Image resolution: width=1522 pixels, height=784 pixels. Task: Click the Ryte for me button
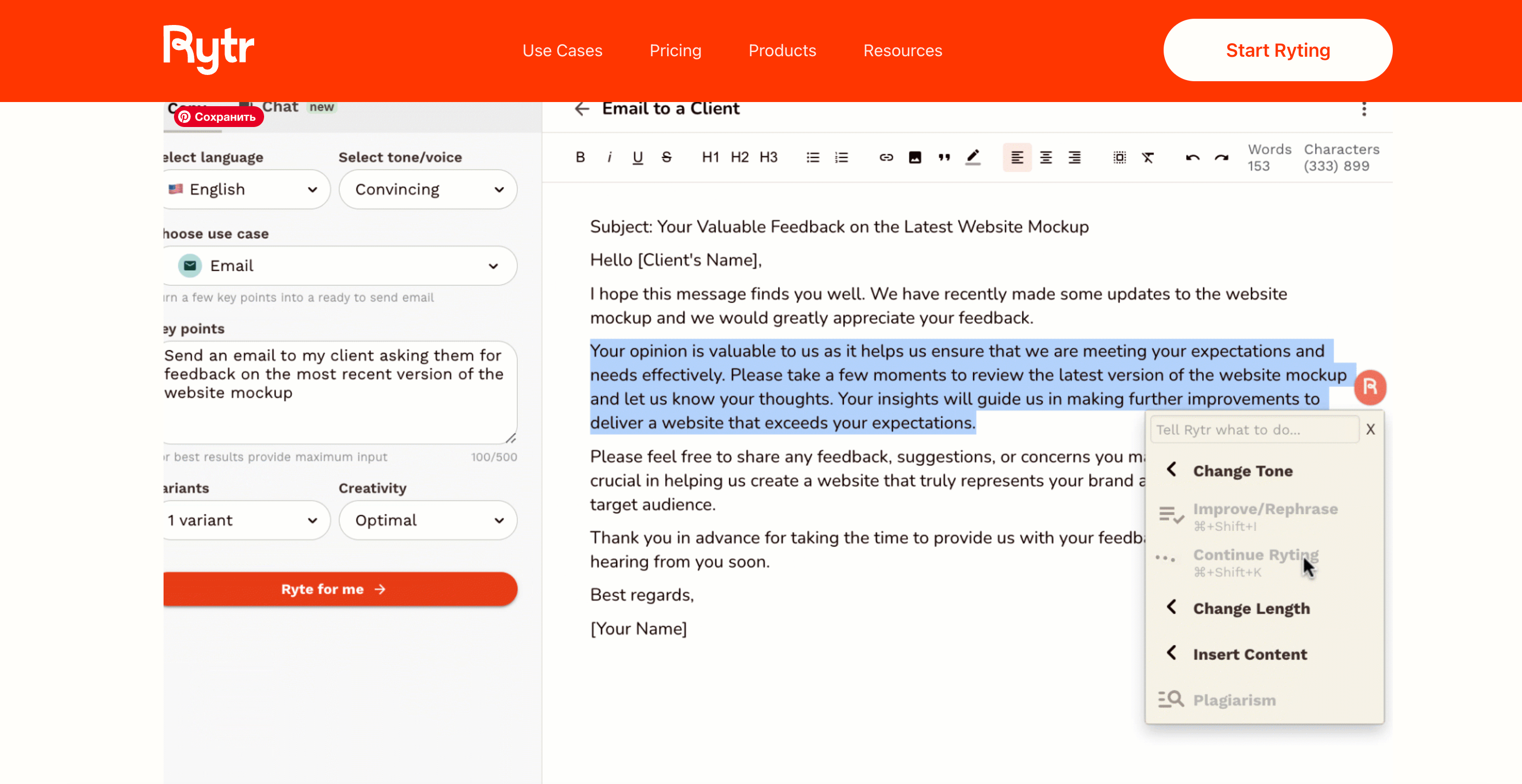click(339, 589)
